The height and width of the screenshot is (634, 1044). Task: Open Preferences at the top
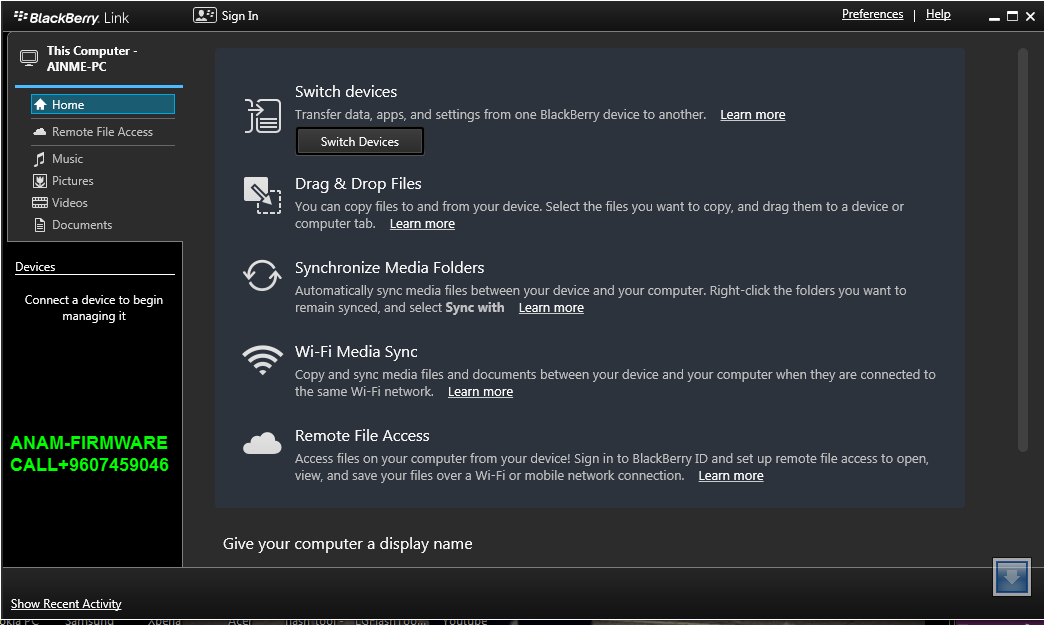tap(872, 14)
